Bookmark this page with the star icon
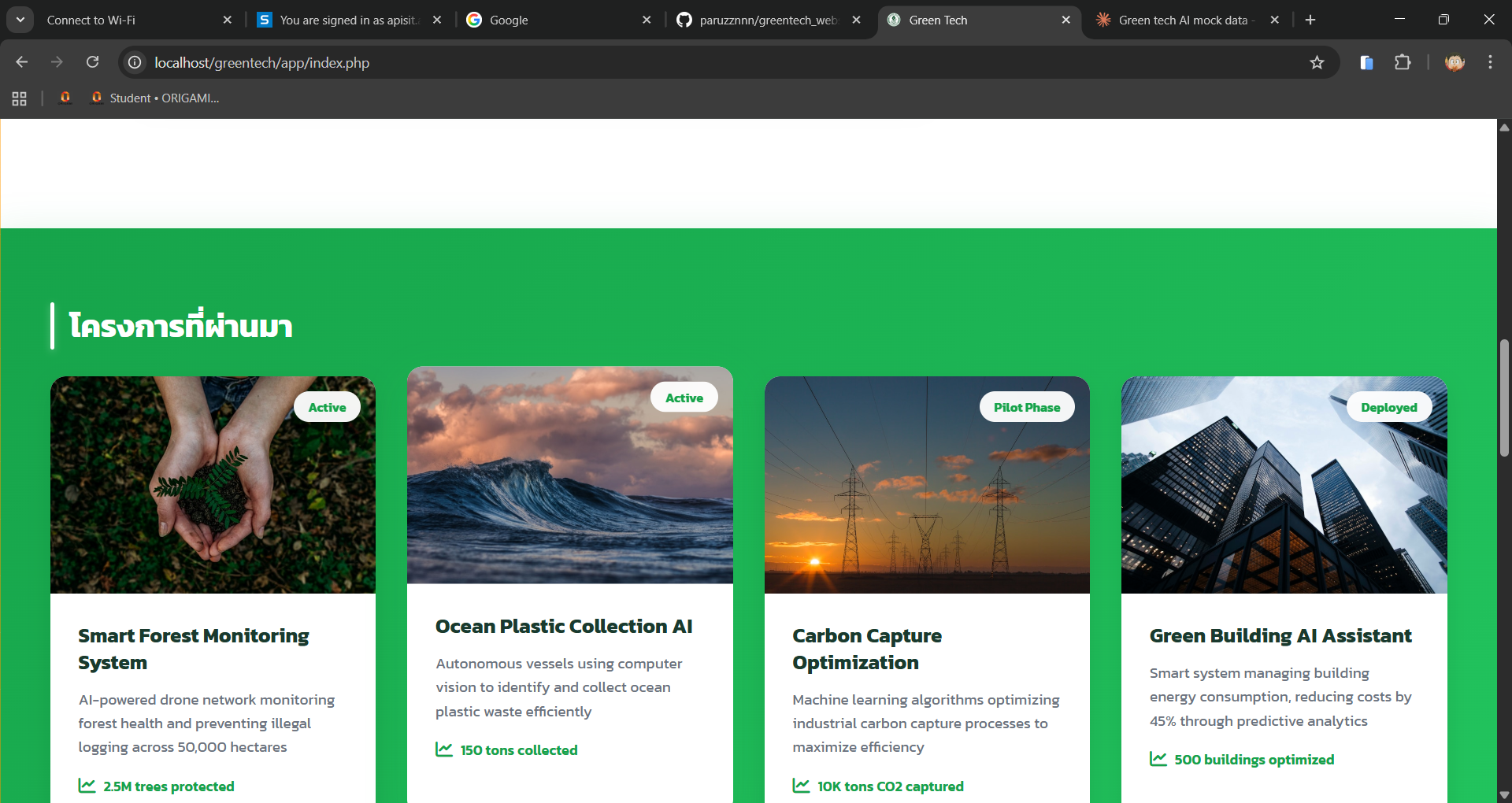1512x803 pixels. pos(1317,62)
